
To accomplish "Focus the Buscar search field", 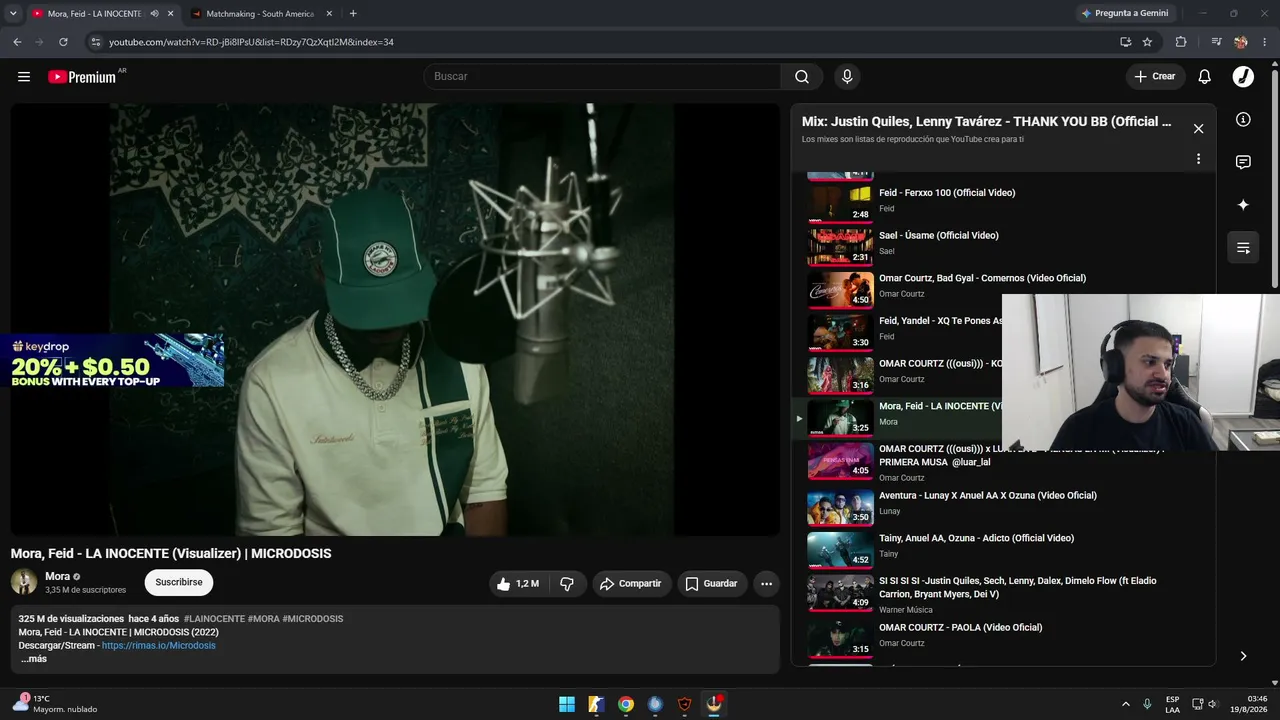I will pos(603,77).
